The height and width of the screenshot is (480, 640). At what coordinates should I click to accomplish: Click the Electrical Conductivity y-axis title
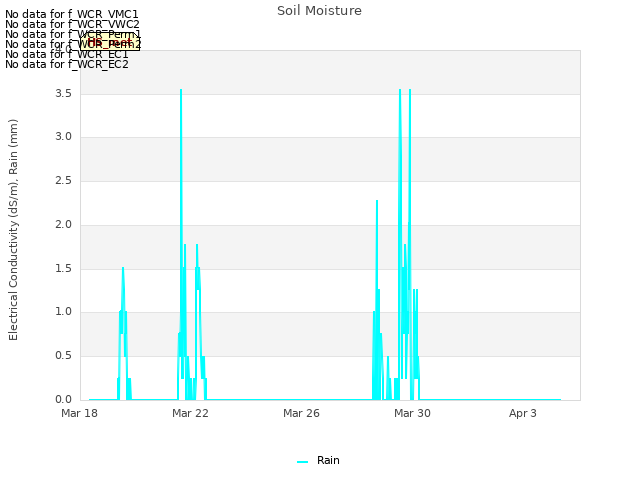13,230
